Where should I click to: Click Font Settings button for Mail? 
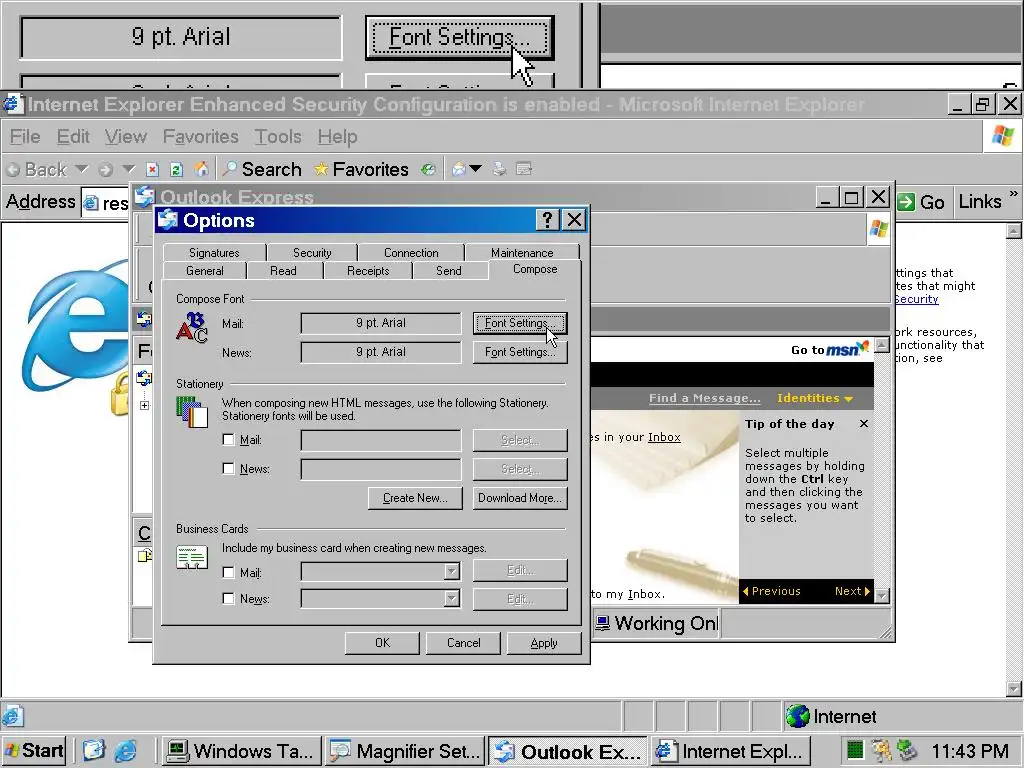520,323
